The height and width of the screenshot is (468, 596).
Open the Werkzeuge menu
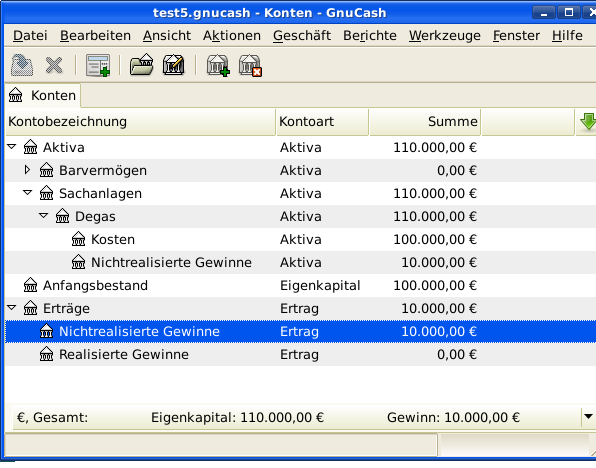click(445, 35)
